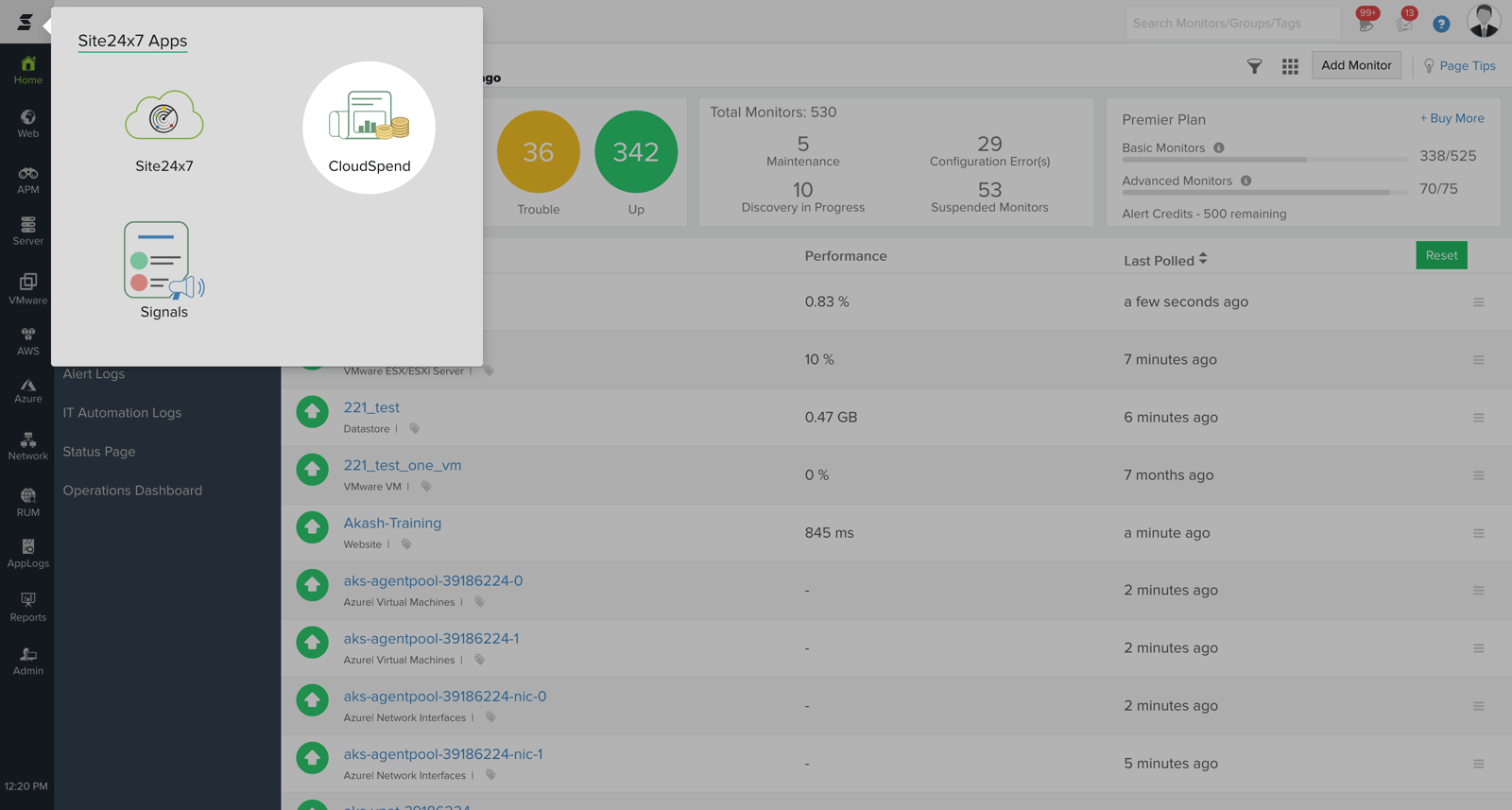The height and width of the screenshot is (810, 1512).
Task: Open Network section in sidebar
Action: (x=28, y=446)
